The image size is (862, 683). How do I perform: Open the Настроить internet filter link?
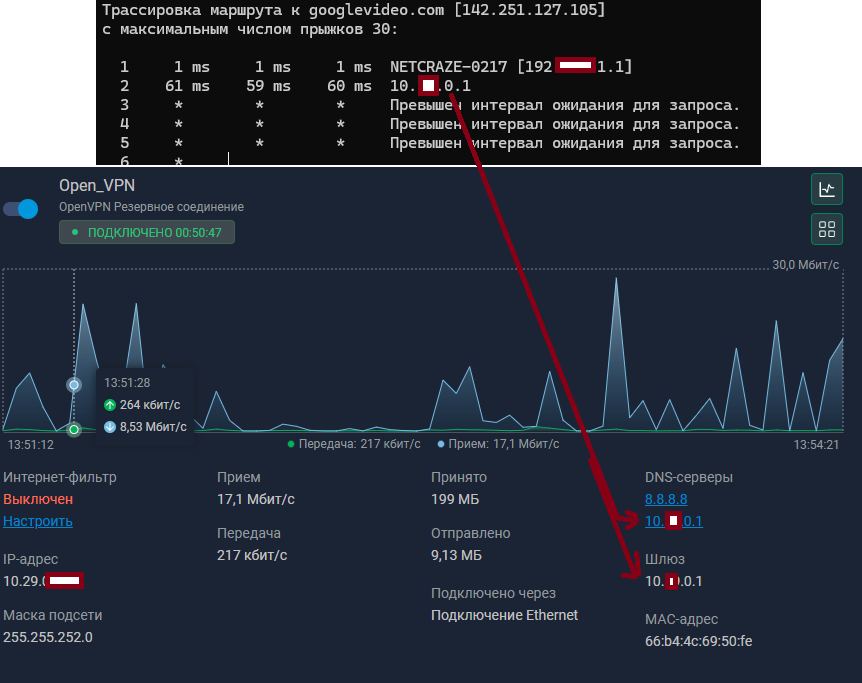click(38, 521)
